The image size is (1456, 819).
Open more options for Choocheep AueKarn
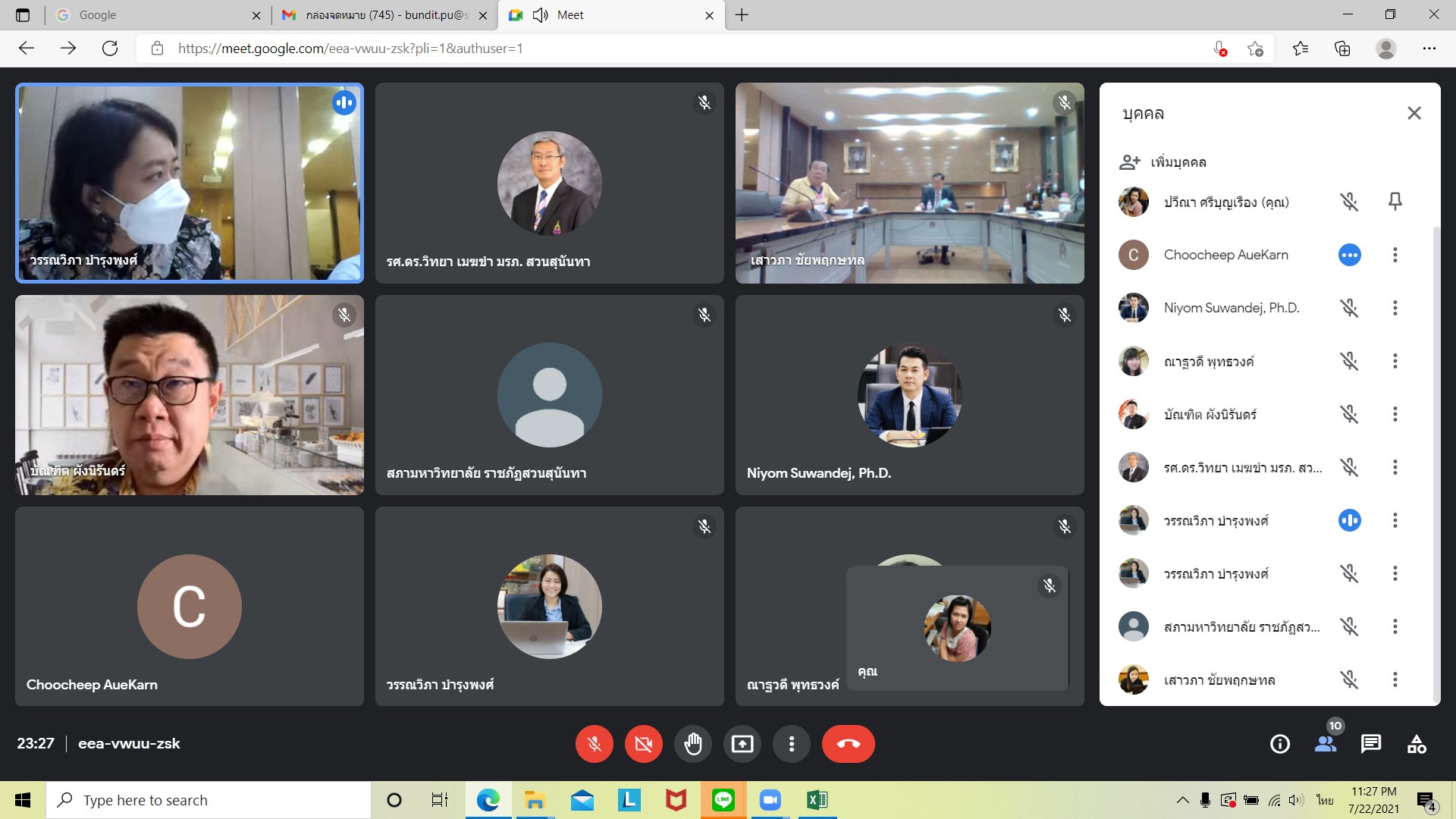pos(1395,255)
